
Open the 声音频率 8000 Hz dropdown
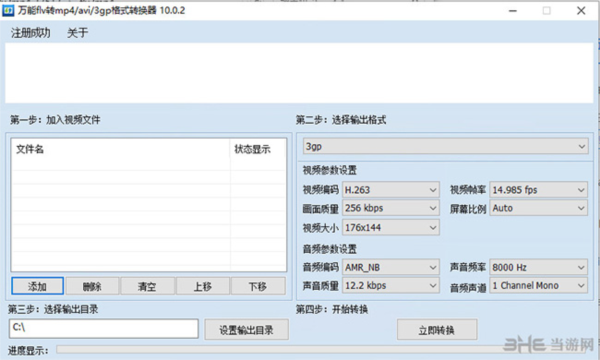(x=538, y=267)
